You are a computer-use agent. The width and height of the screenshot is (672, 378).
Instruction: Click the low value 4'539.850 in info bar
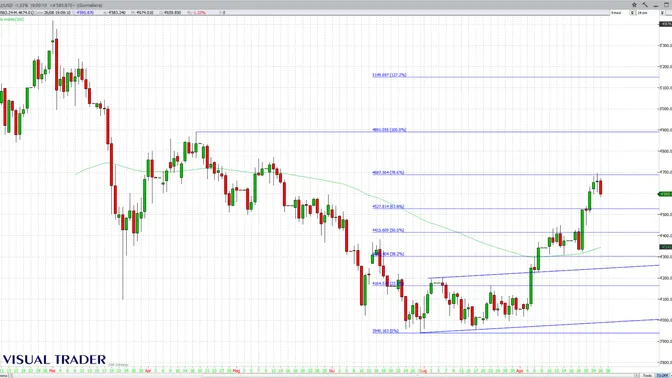click(x=172, y=13)
